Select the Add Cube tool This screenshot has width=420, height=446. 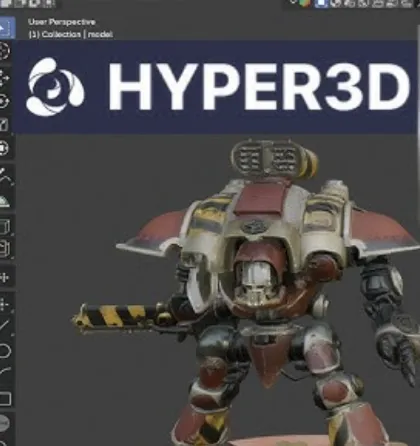[x=5, y=227]
